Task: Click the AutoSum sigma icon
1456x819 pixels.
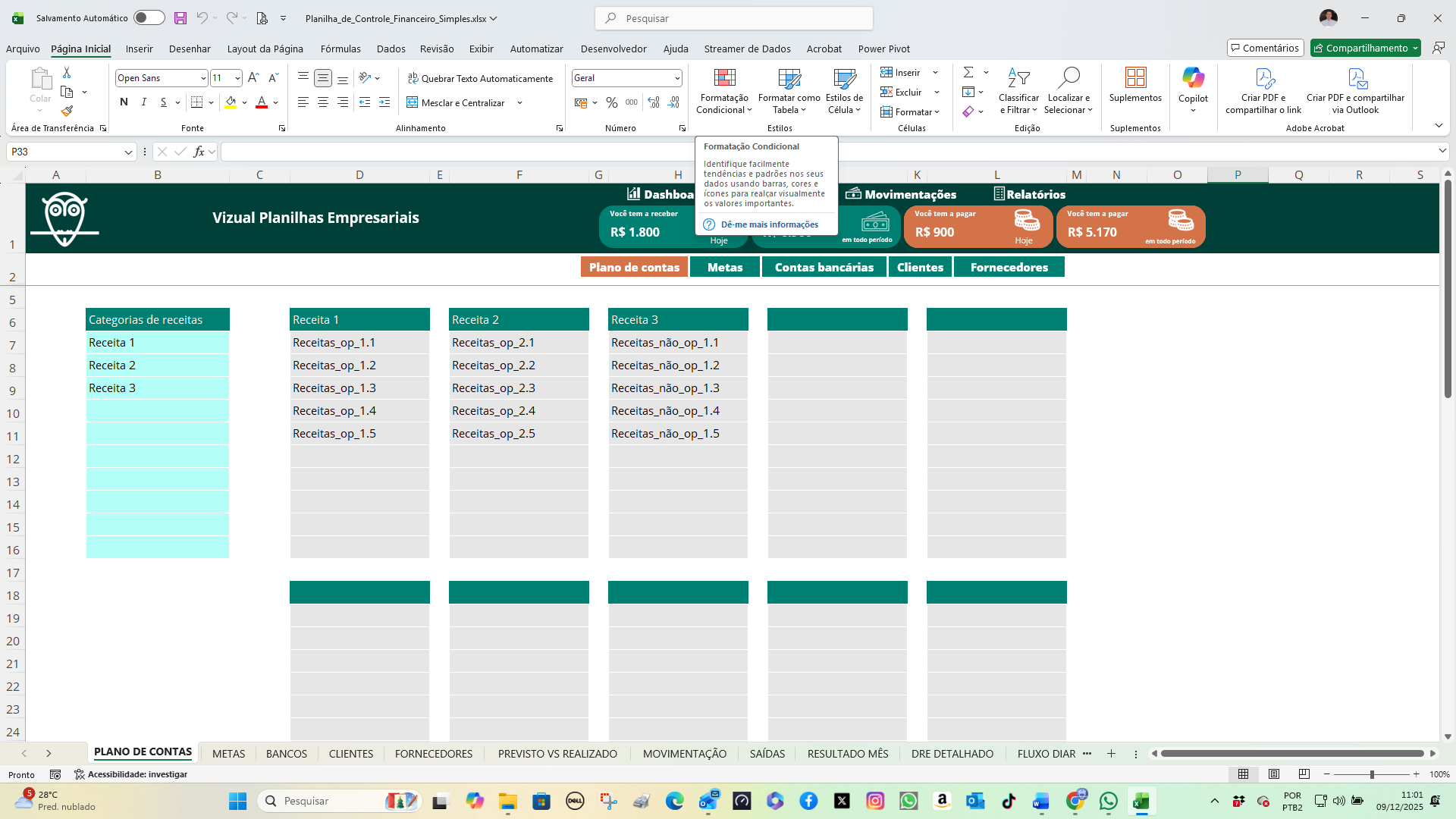Action: 968,72
